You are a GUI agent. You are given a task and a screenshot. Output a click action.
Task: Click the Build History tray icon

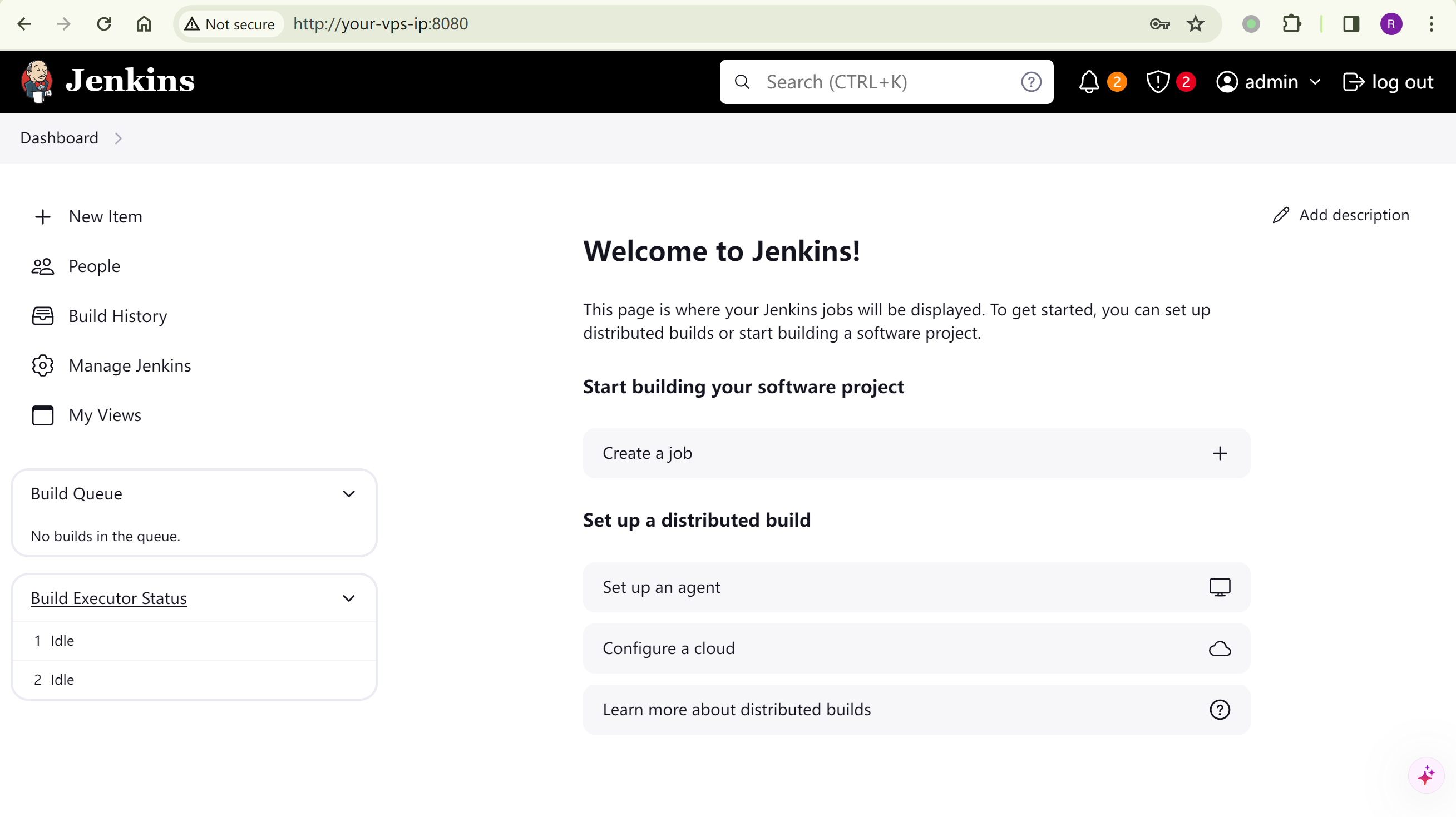[x=42, y=316]
